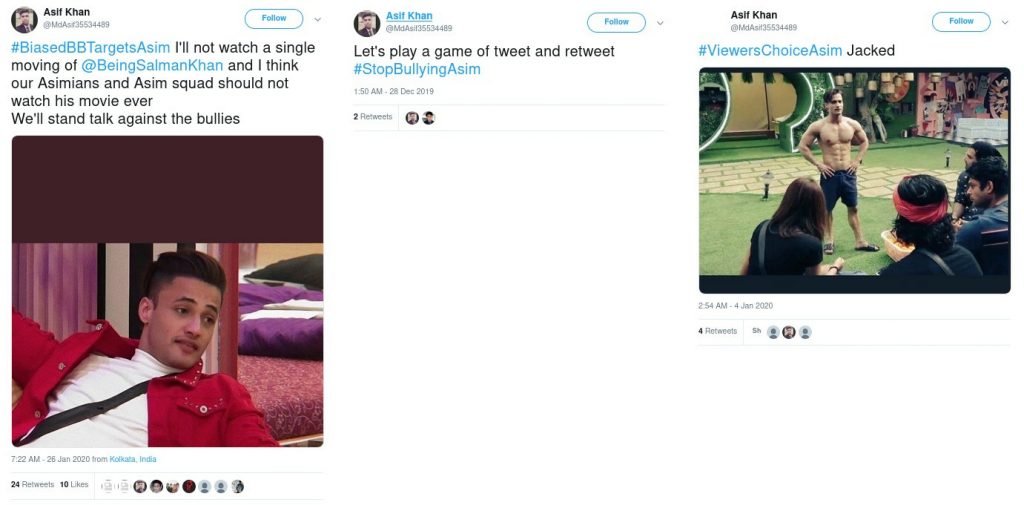Open first retweeter avatar under StopBullyingAsim tweet
The height and width of the screenshot is (505, 1024).
tap(412, 118)
